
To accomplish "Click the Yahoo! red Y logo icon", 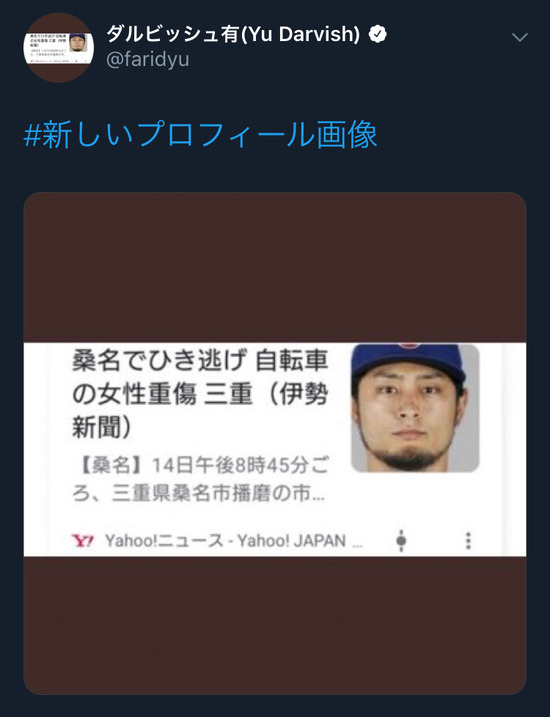I will pos(82,540).
